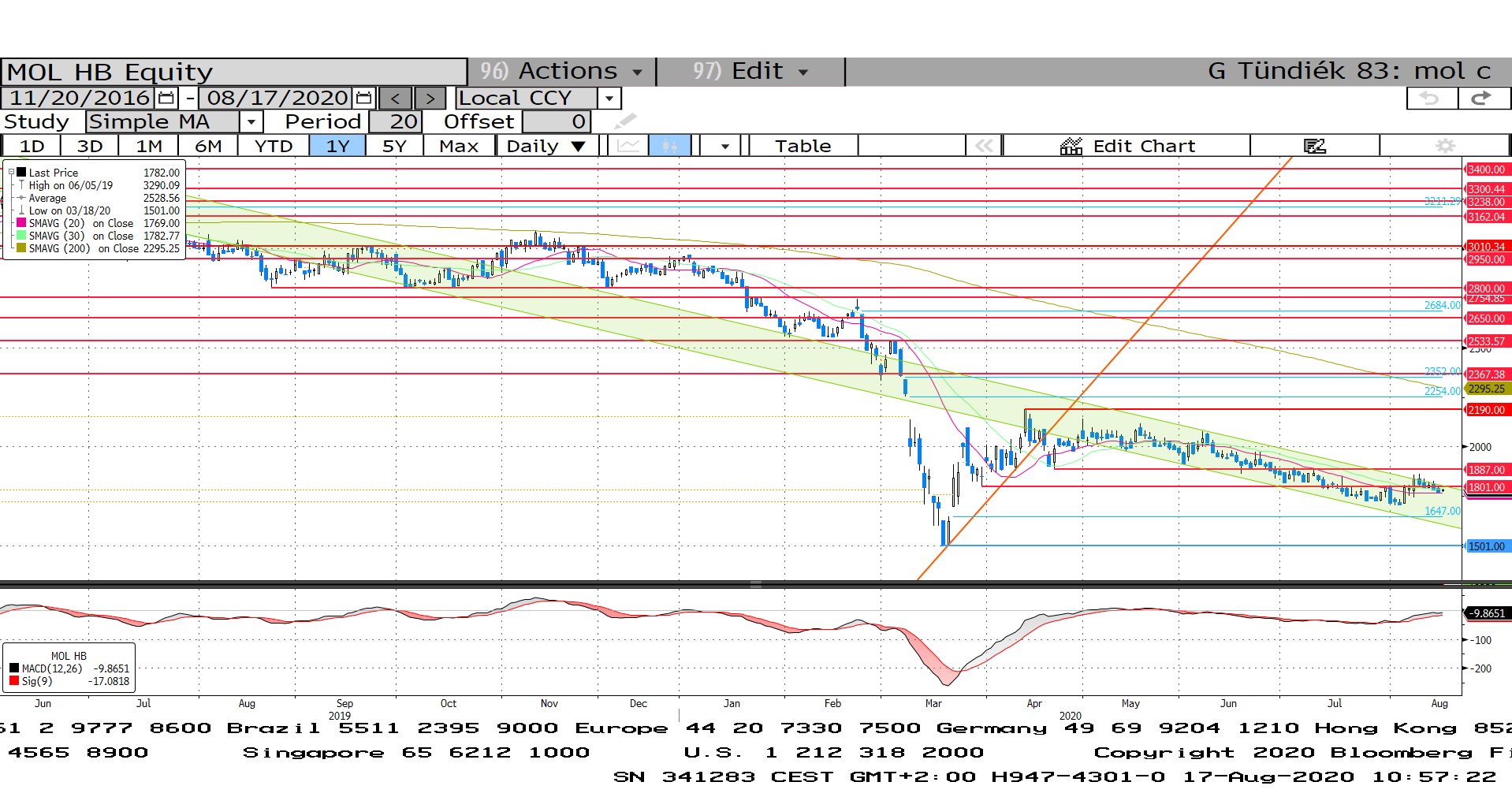Screen dimensions: 1512x808
Task: Click the Edit Chart bar icon
Action: tap(1071, 146)
